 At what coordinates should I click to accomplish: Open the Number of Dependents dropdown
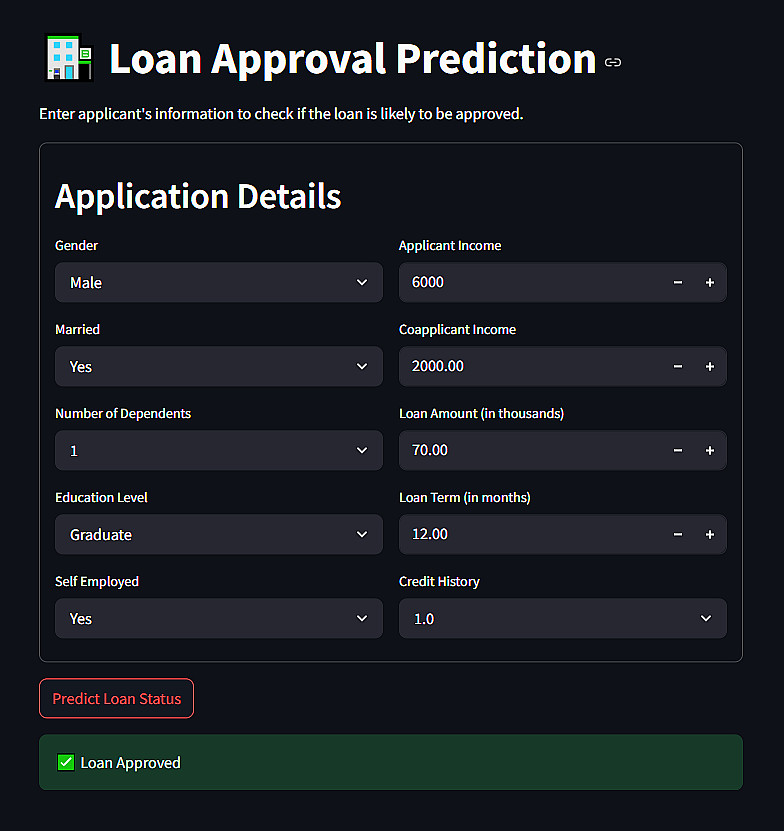pyautogui.click(x=218, y=451)
